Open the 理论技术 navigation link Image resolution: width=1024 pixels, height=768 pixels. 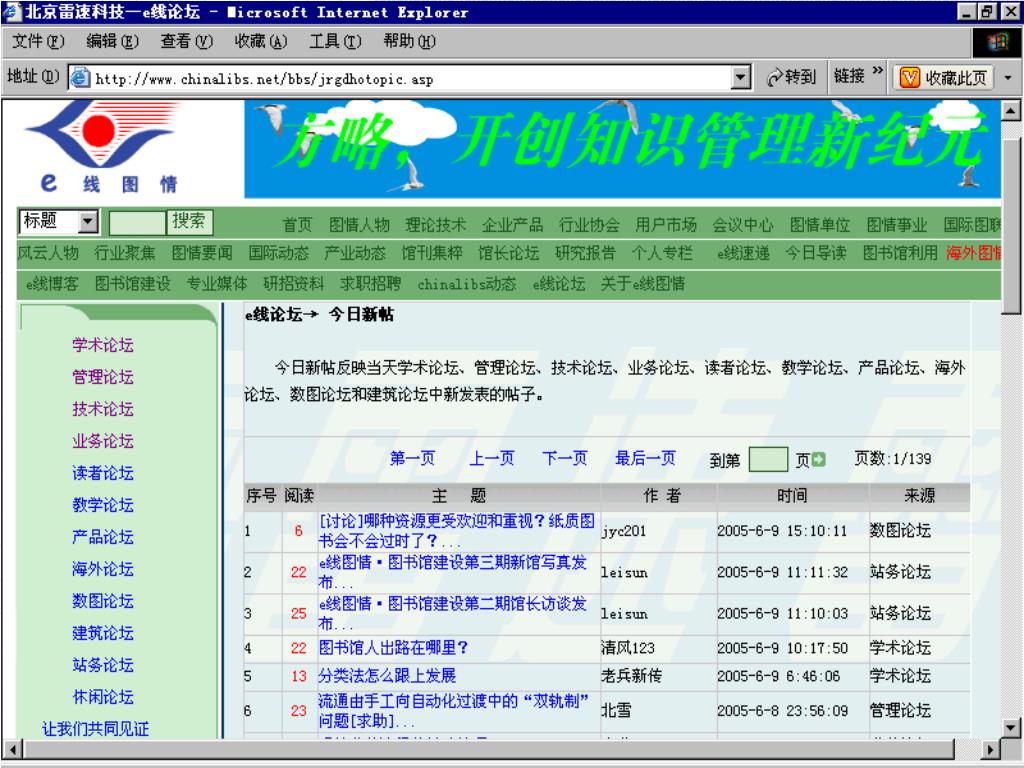tap(436, 225)
